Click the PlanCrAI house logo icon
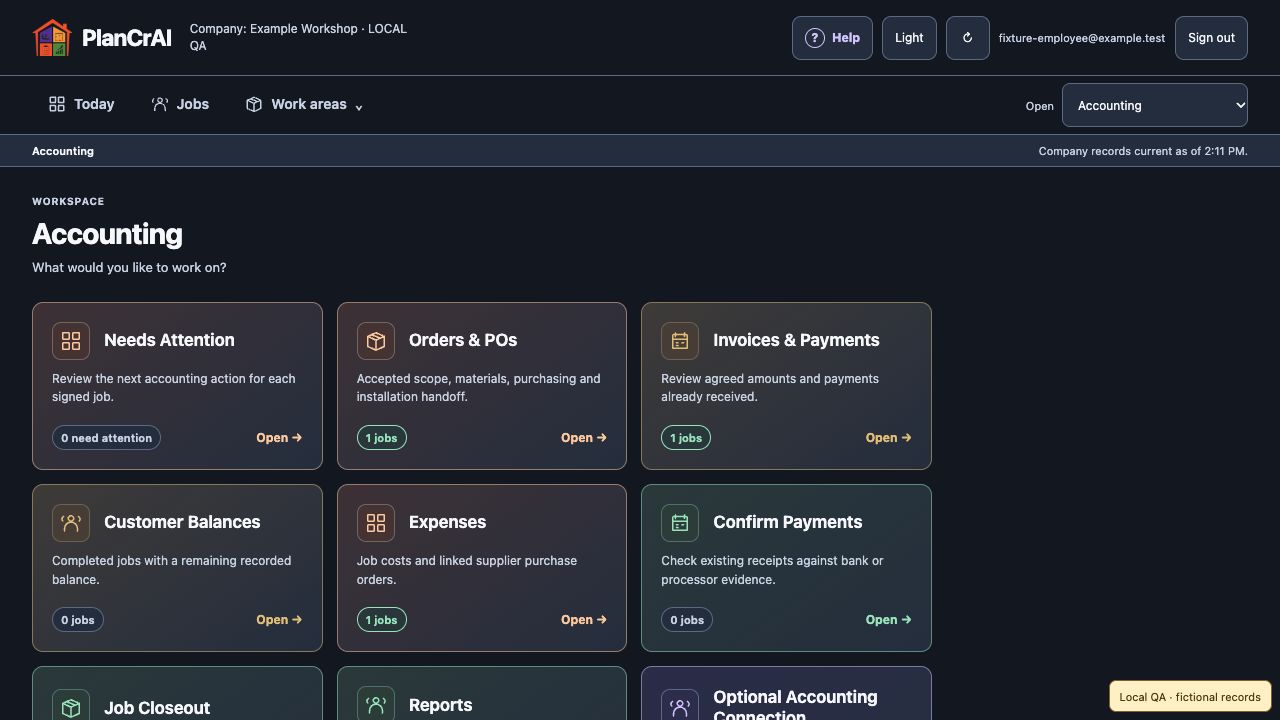Viewport: 1280px width, 720px height. (x=52, y=38)
